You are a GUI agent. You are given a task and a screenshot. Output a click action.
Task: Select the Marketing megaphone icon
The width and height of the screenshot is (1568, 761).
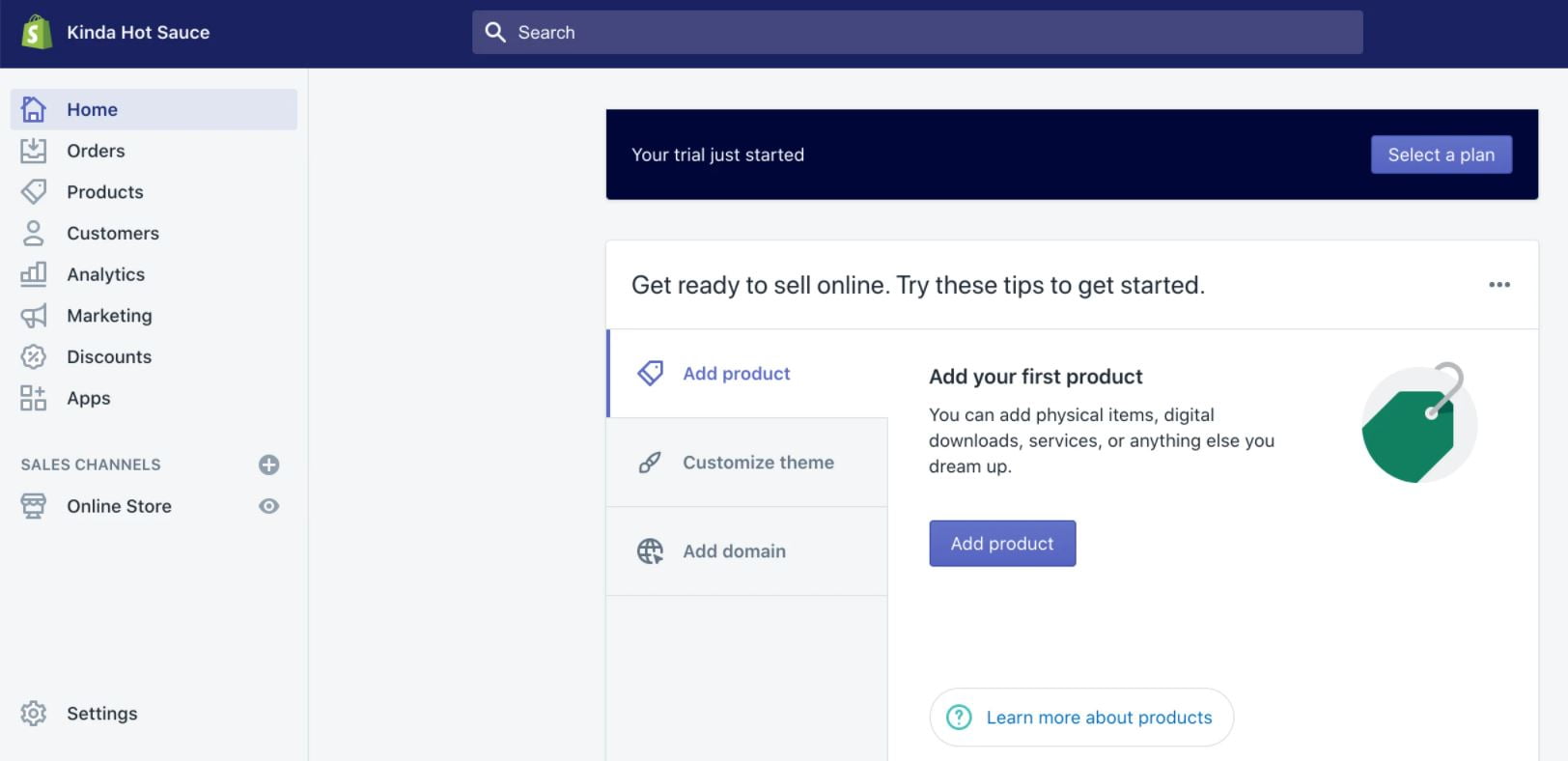coord(34,315)
